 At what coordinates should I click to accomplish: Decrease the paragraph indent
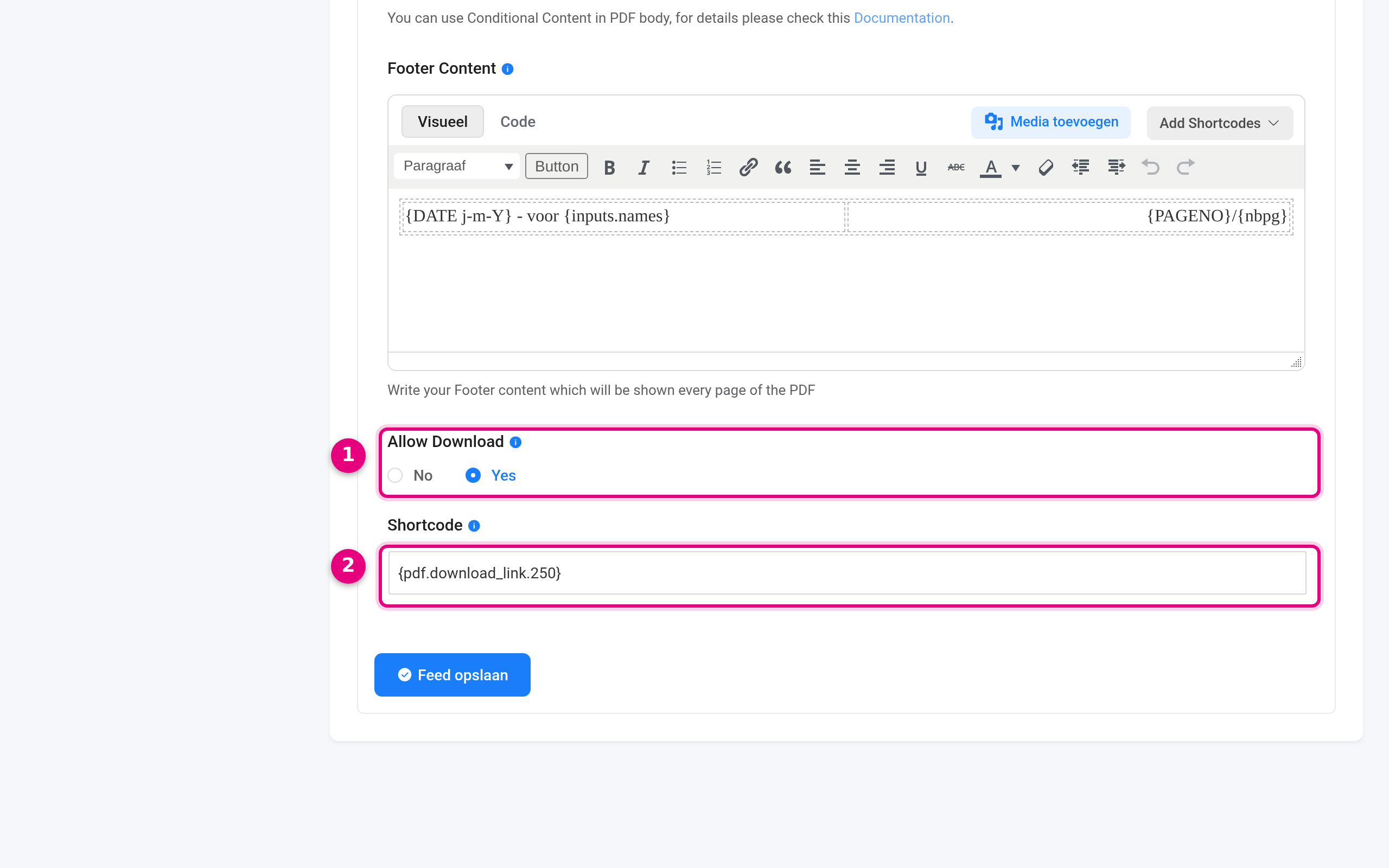point(1081,167)
